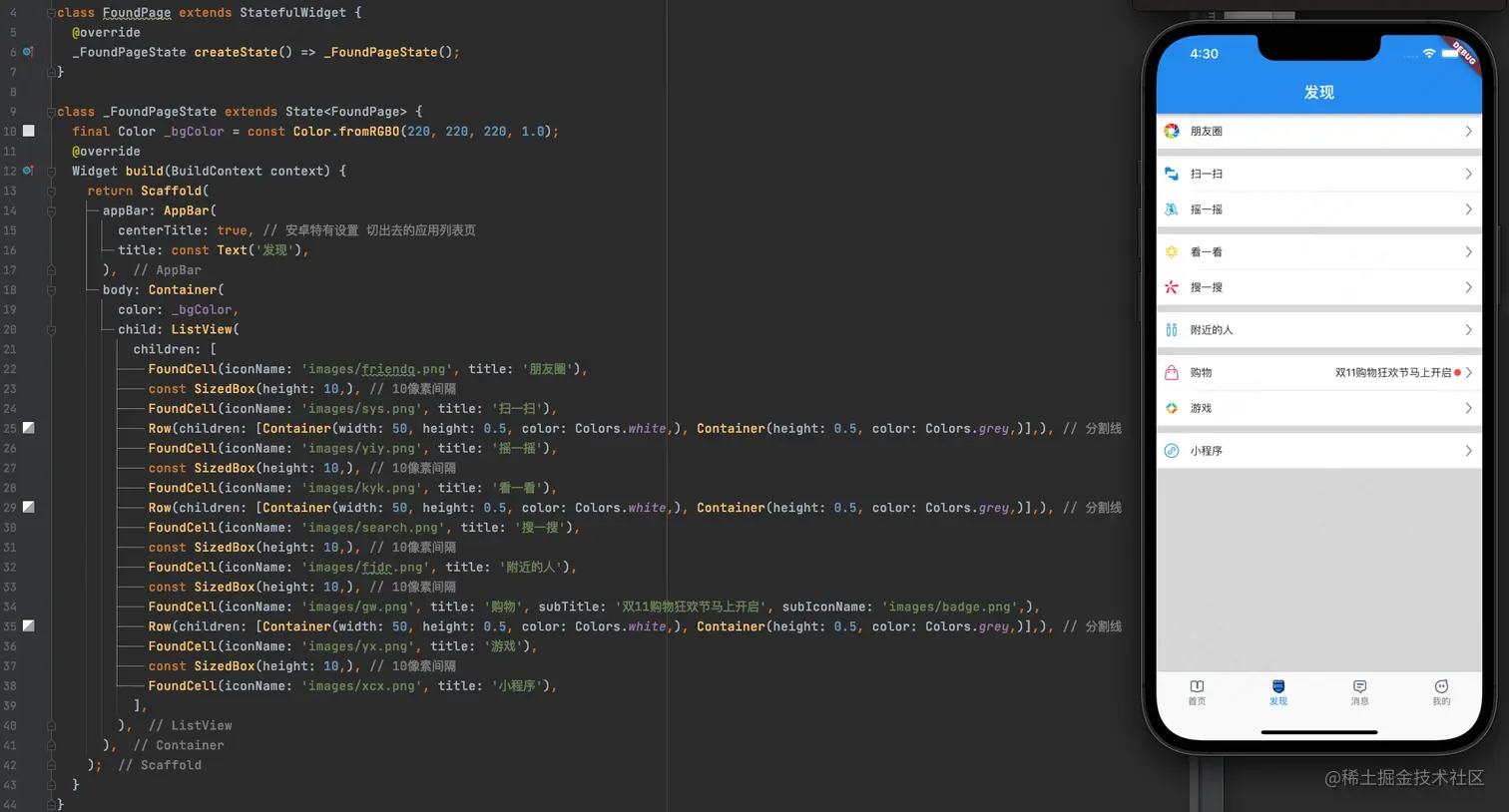Click the color swatch in gutter at line 35
The height and width of the screenshot is (812, 1509).
pyautogui.click(x=28, y=625)
